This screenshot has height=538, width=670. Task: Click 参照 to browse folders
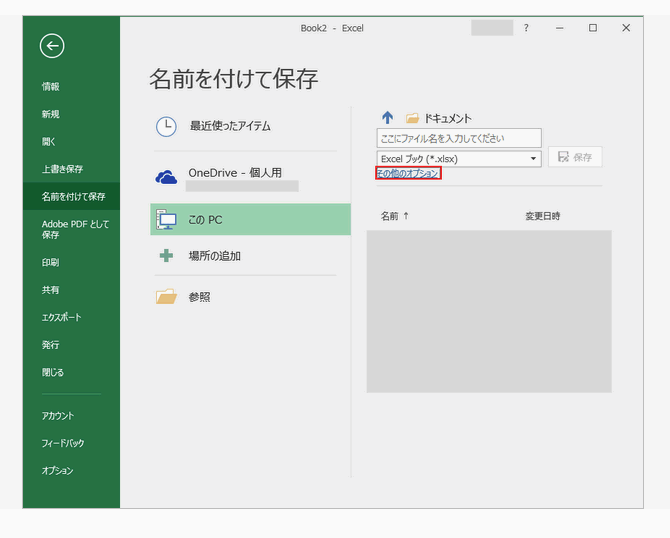[200, 297]
